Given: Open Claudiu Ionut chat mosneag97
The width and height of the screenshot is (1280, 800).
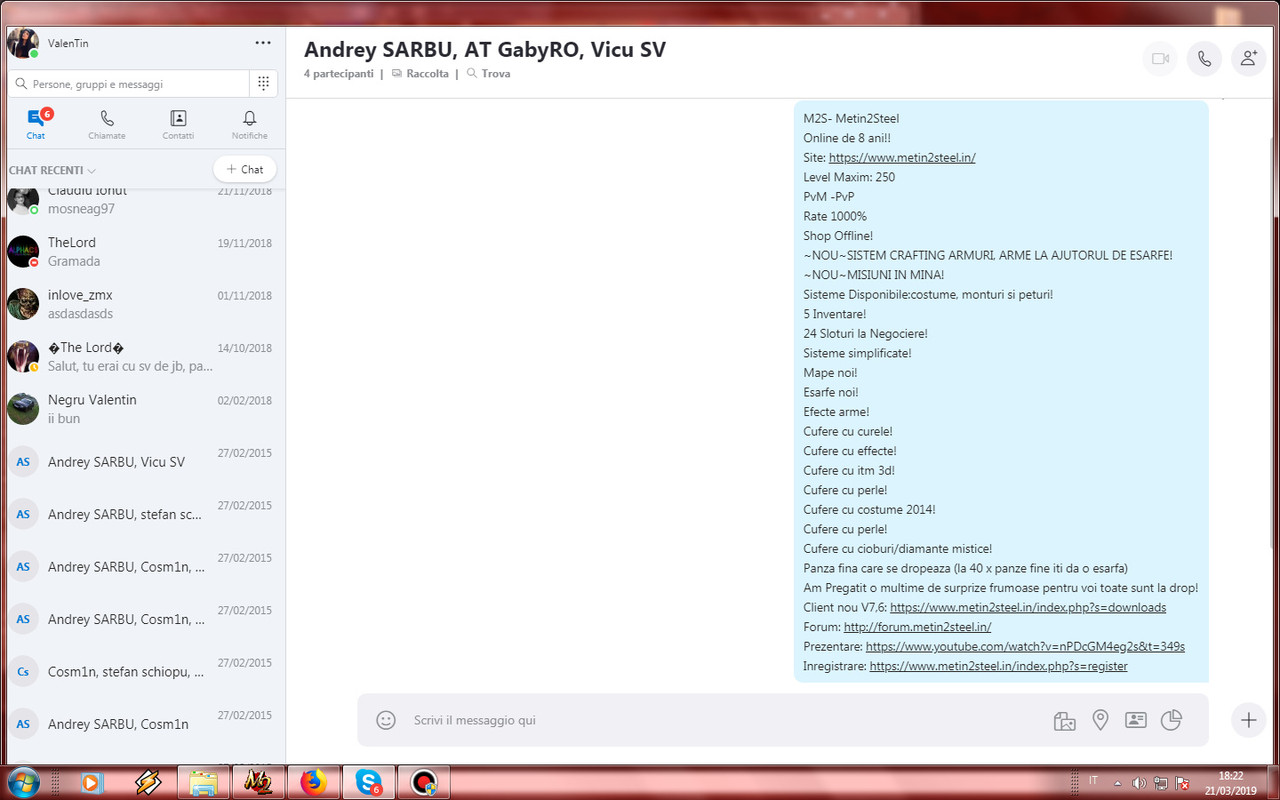Looking at the screenshot, I should [143, 200].
